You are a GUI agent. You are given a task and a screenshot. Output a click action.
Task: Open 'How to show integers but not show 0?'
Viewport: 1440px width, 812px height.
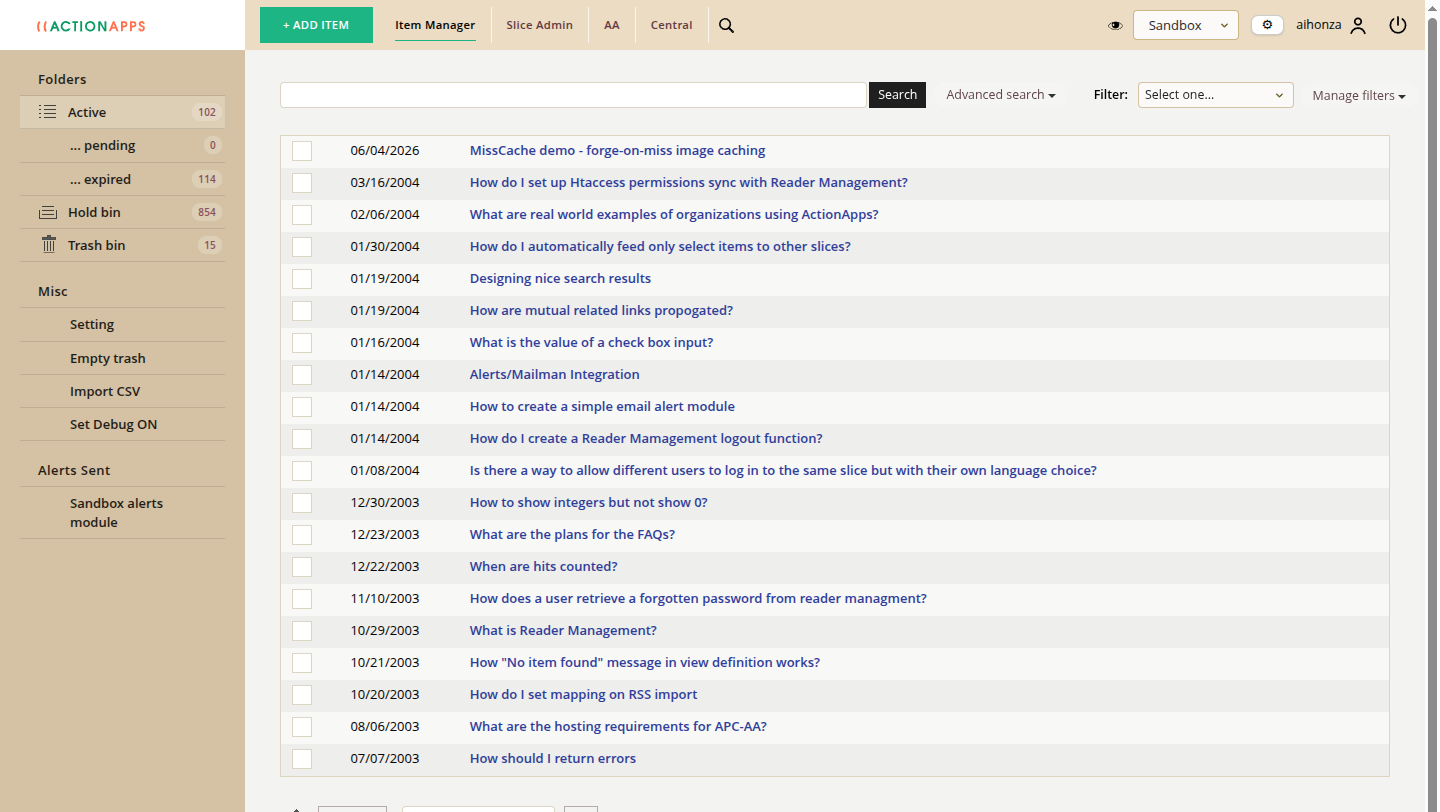tap(589, 503)
